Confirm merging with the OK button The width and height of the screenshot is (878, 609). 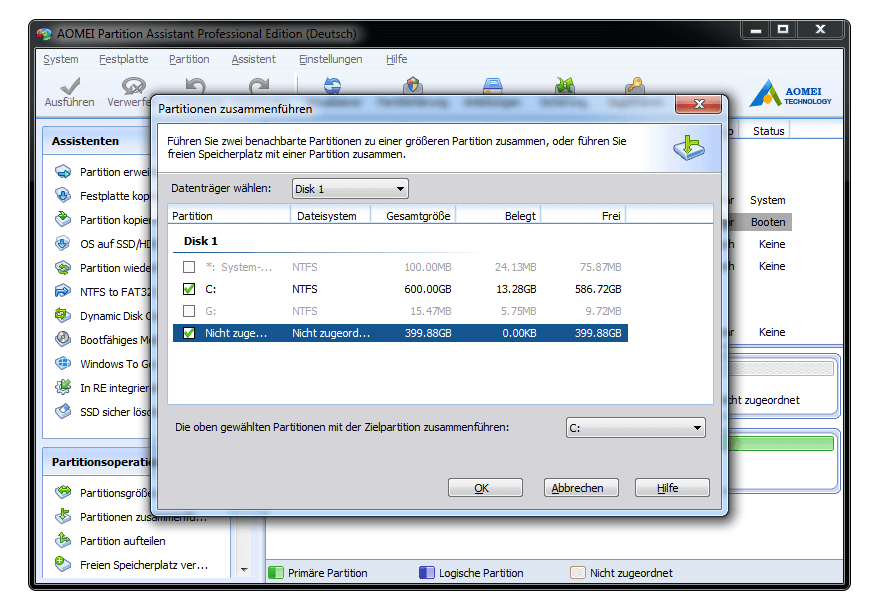point(485,488)
